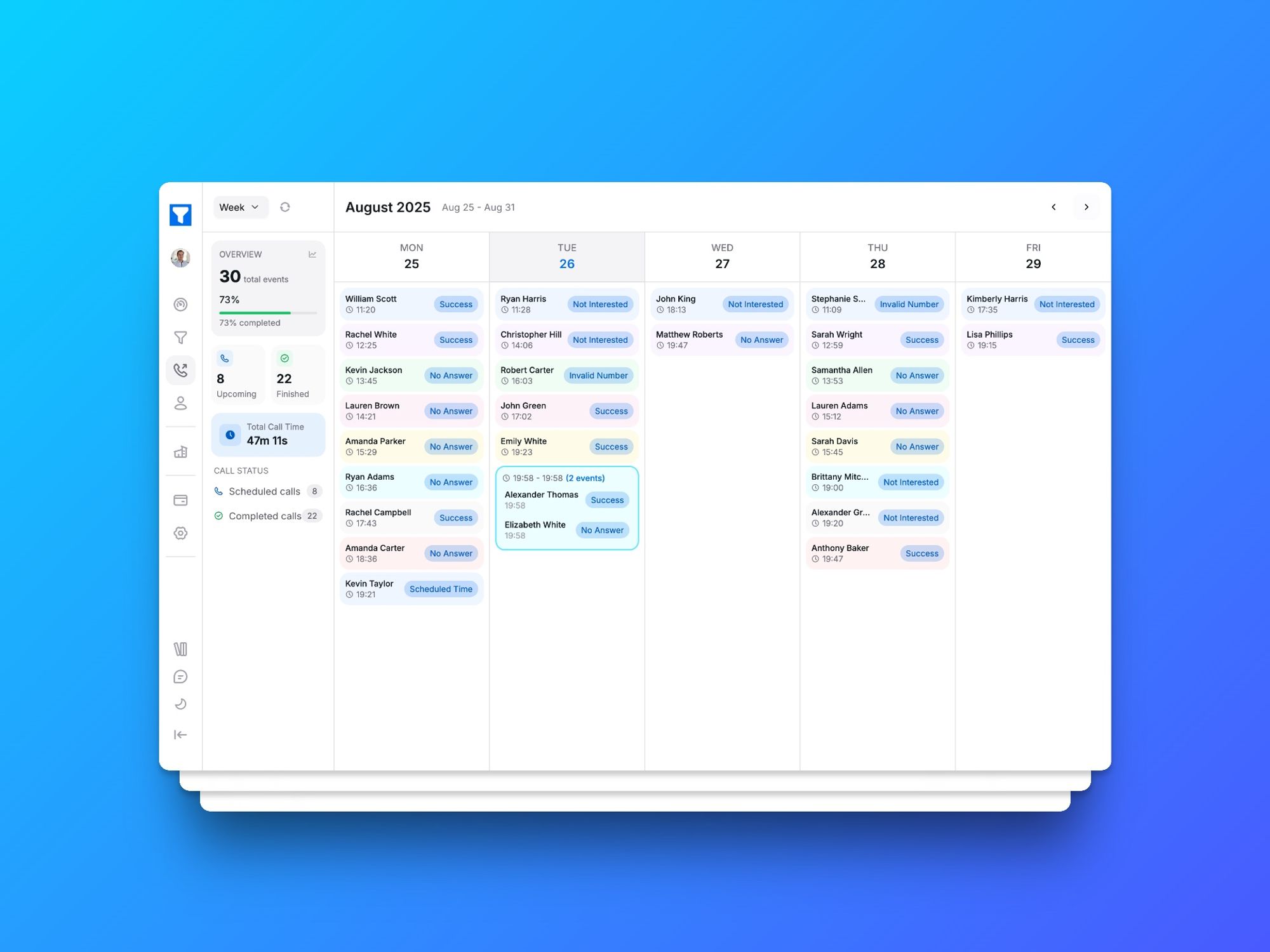Select the TUE 26 column header
The height and width of the screenshot is (952, 1270).
click(x=567, y=256)
